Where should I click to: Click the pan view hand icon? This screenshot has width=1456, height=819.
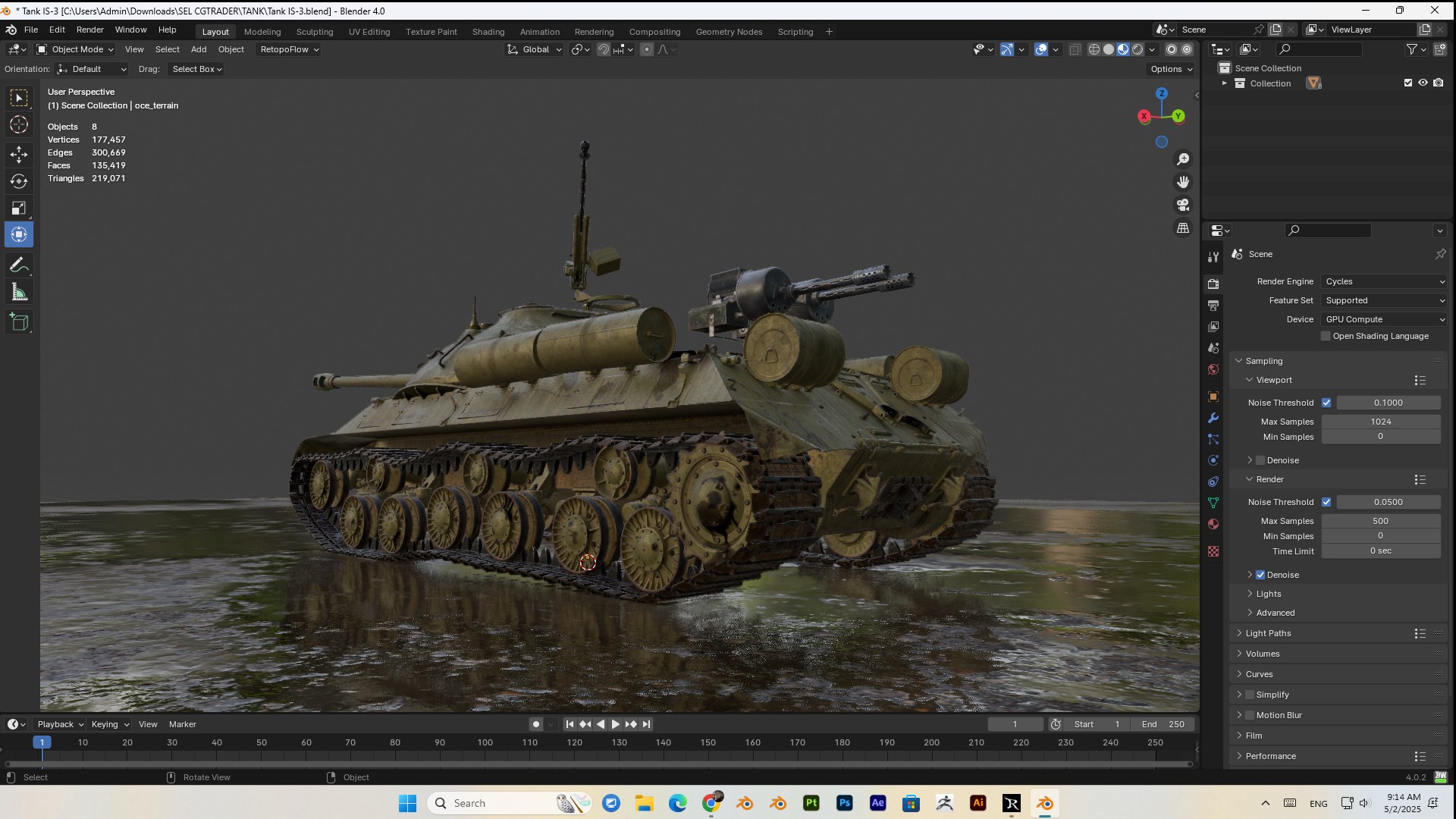(1183, 182)
